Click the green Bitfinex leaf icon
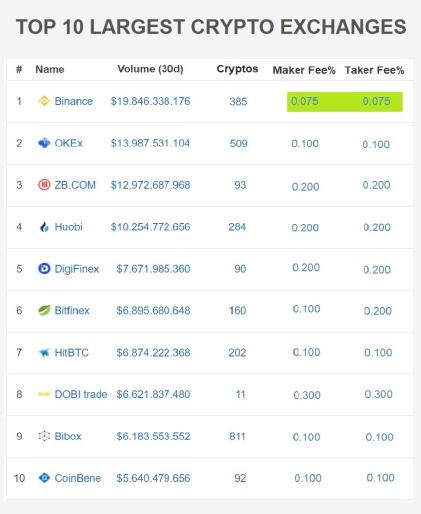 click(44, 310)
